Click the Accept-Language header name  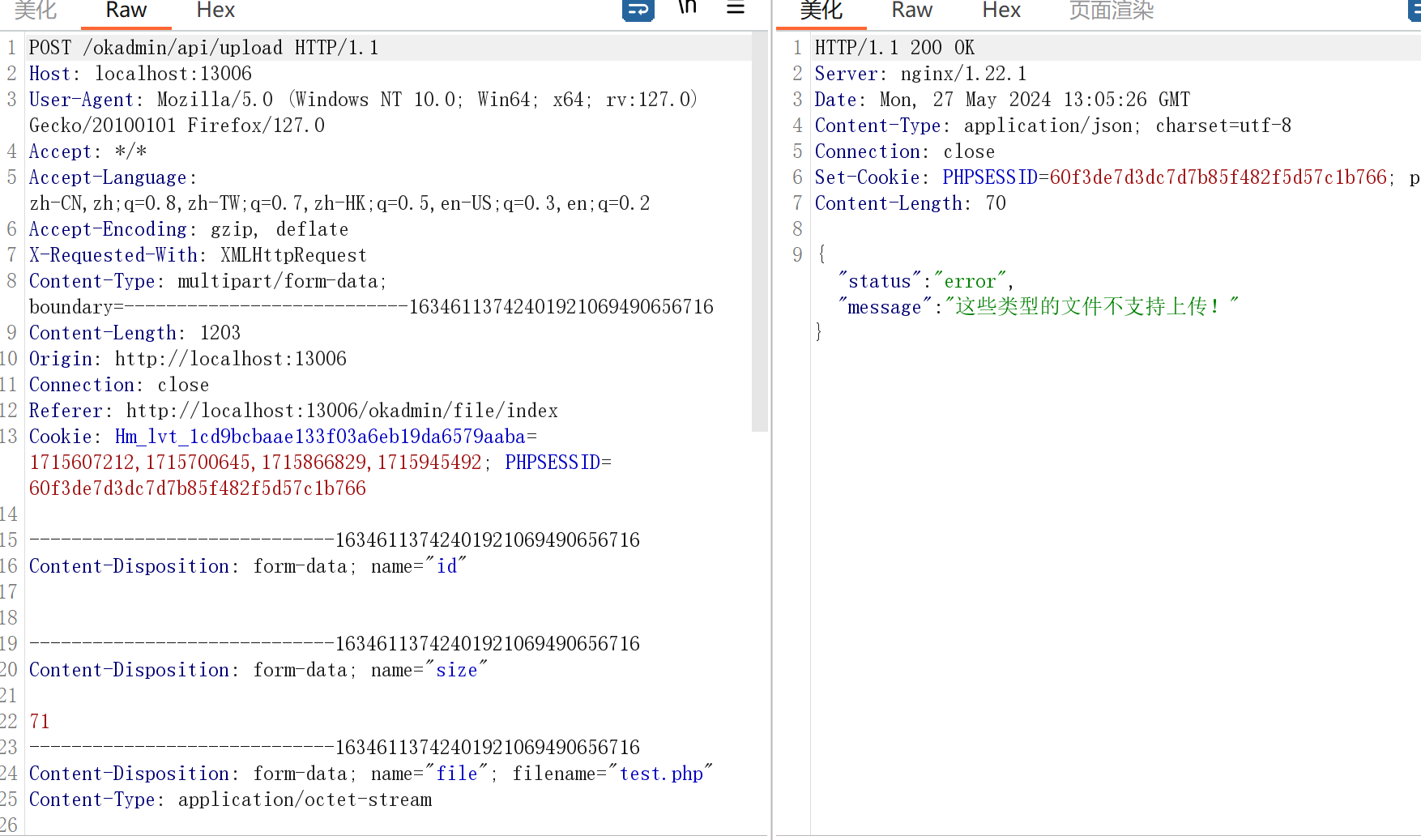pyautogui.click(x=108, y=177)
